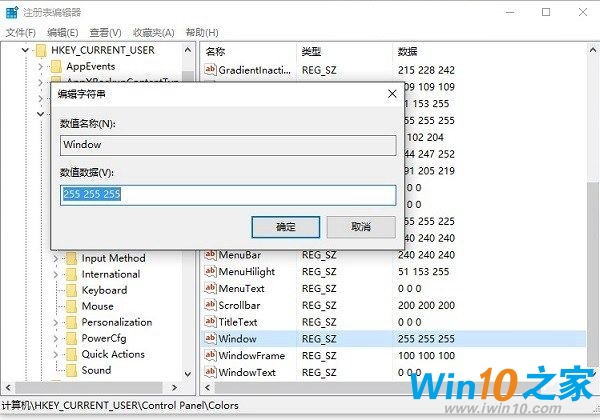
Task: Select the Scrollbar value name
Action: [x=239, y=305]
